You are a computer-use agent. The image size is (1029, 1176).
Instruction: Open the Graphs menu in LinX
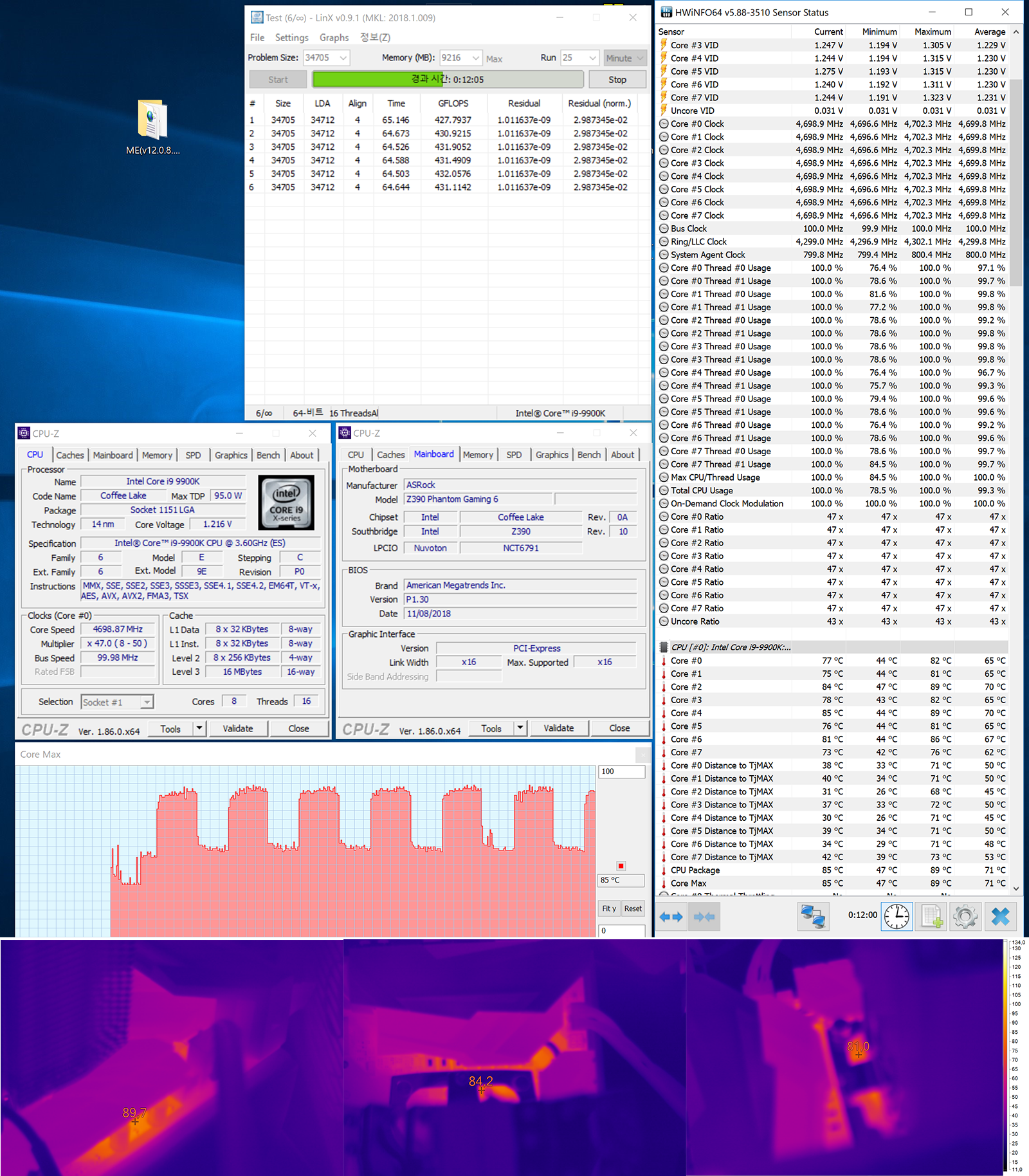coord(334,37)
